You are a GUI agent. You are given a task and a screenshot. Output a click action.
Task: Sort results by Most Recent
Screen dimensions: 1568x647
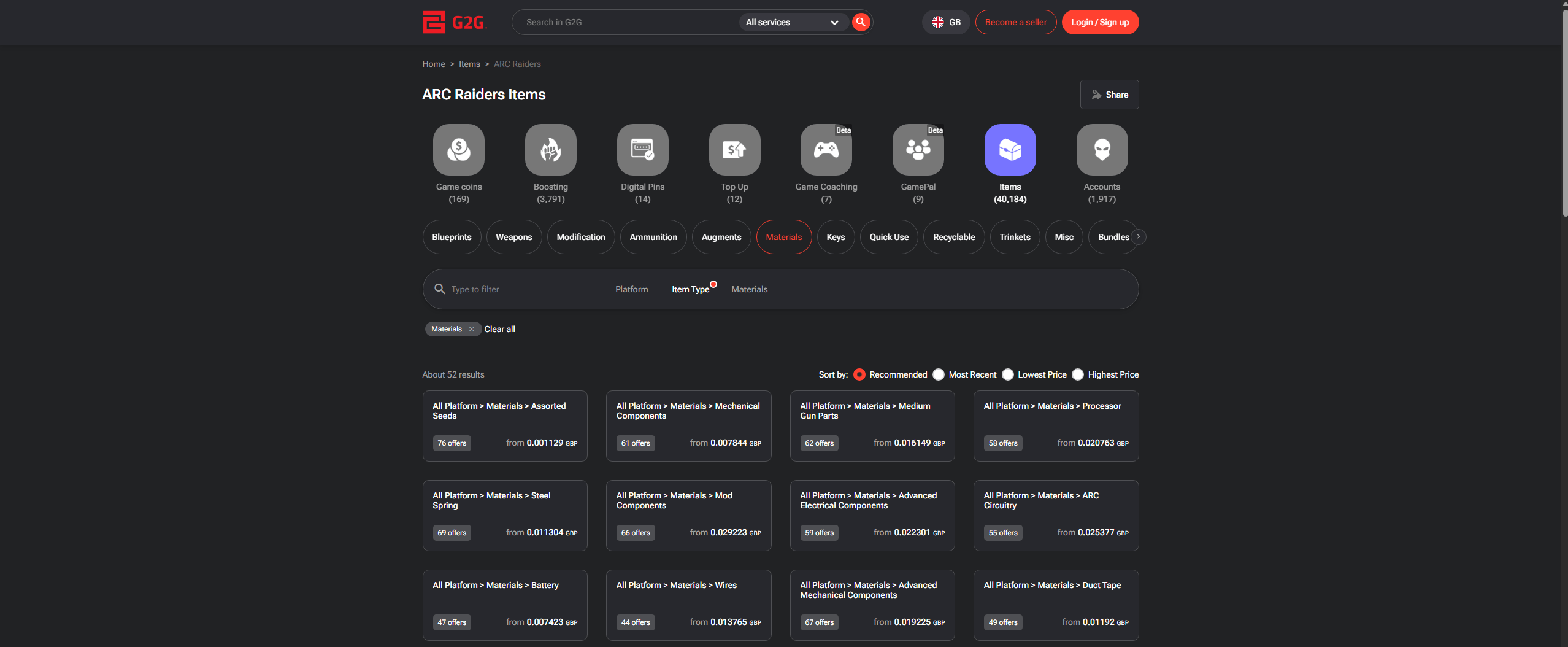click(939, 374)
